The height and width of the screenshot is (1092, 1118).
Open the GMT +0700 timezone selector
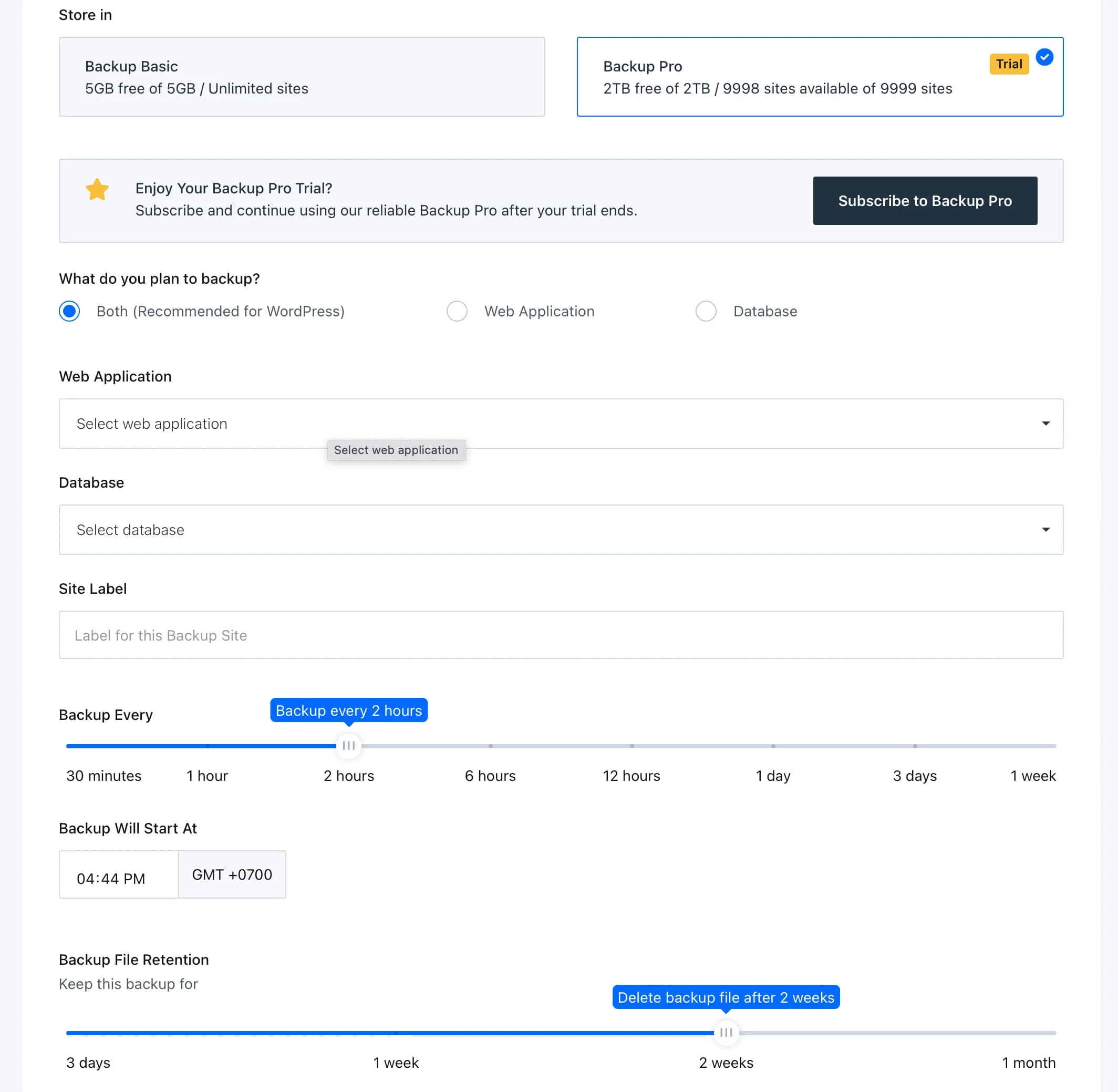tap(232, 874)
